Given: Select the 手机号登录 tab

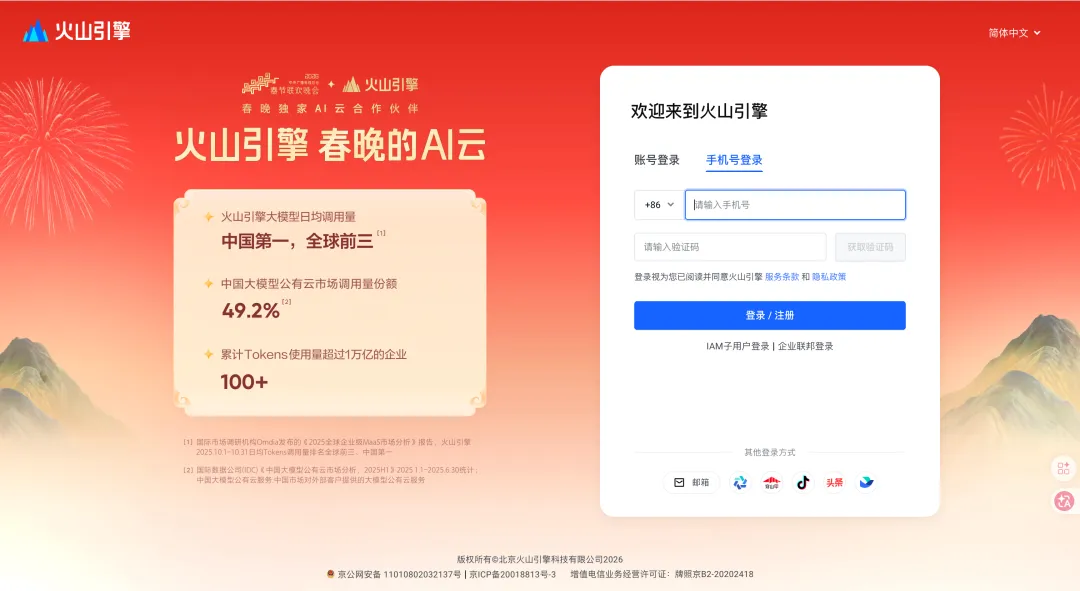Looking at the screenshot, I should tap(734, 160).
